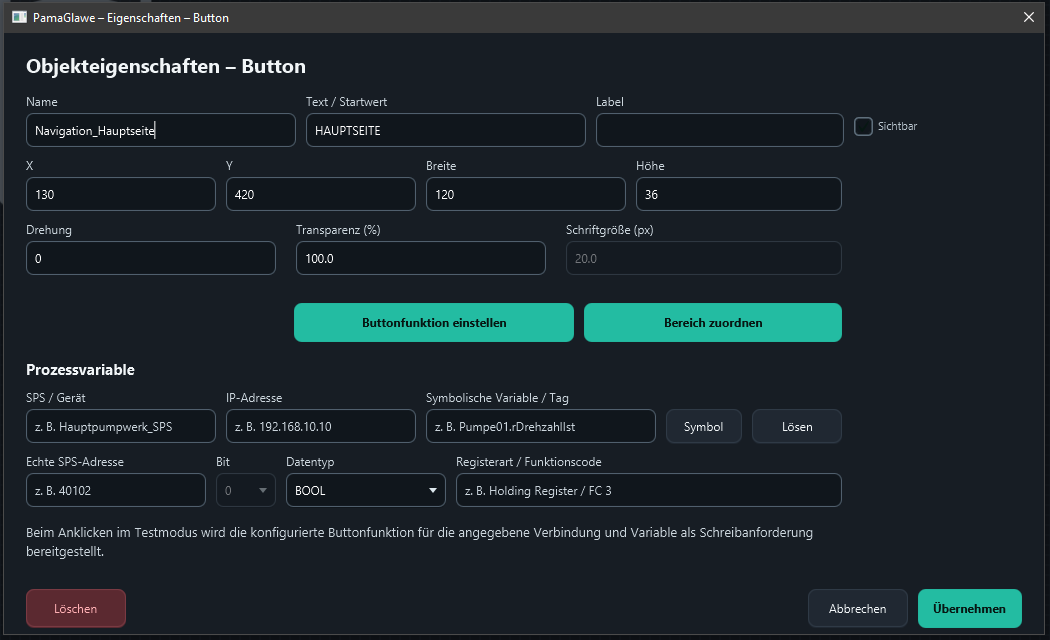Click the Transparenz (%) field

pyautogui.click(x=421, y=258)
